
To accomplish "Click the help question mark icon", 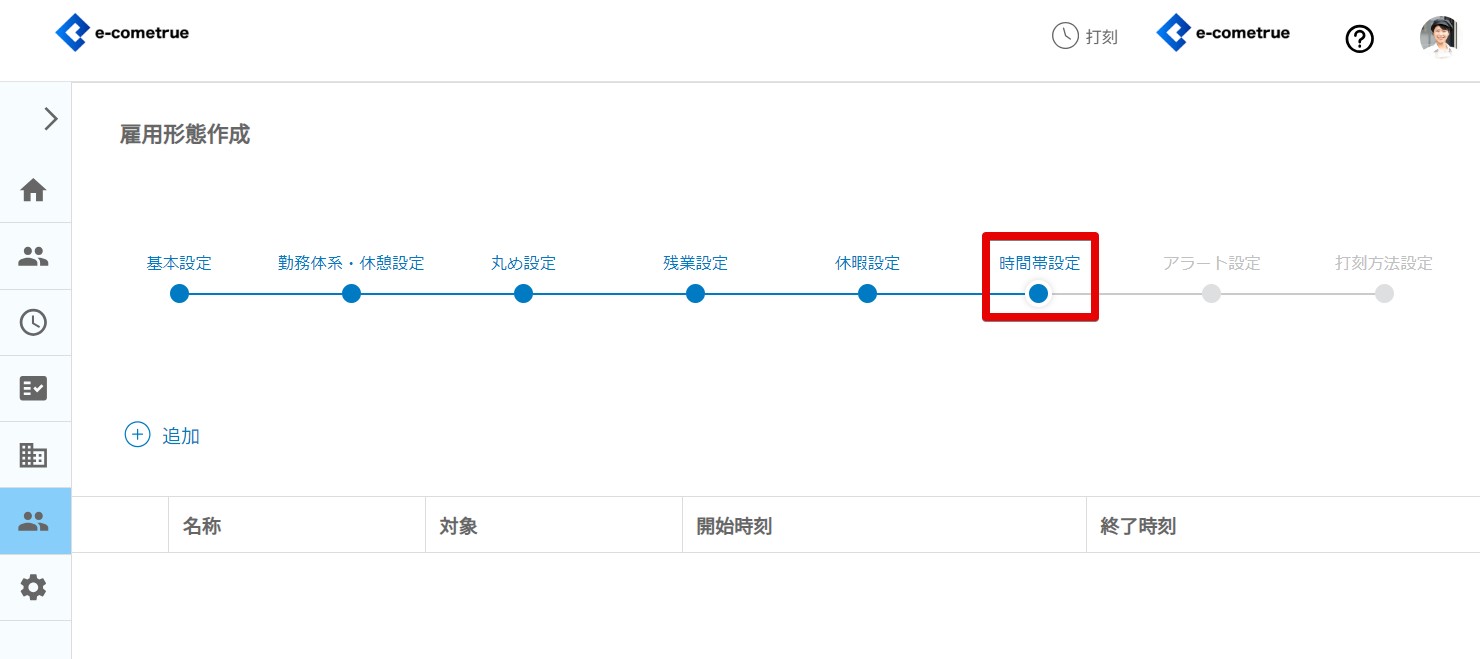I will [1359, 39].
